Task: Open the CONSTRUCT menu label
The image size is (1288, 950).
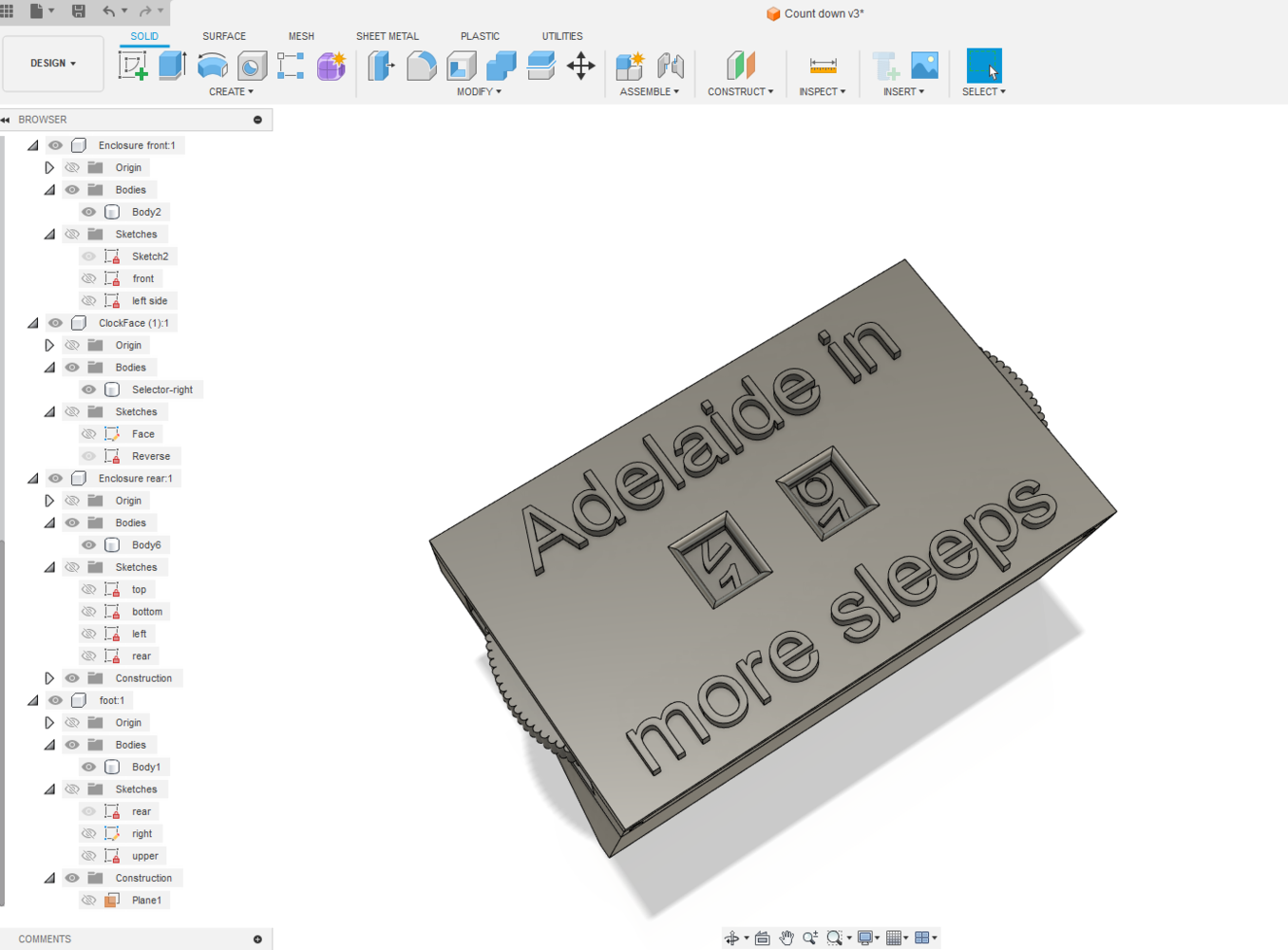Action: (740, 92)
